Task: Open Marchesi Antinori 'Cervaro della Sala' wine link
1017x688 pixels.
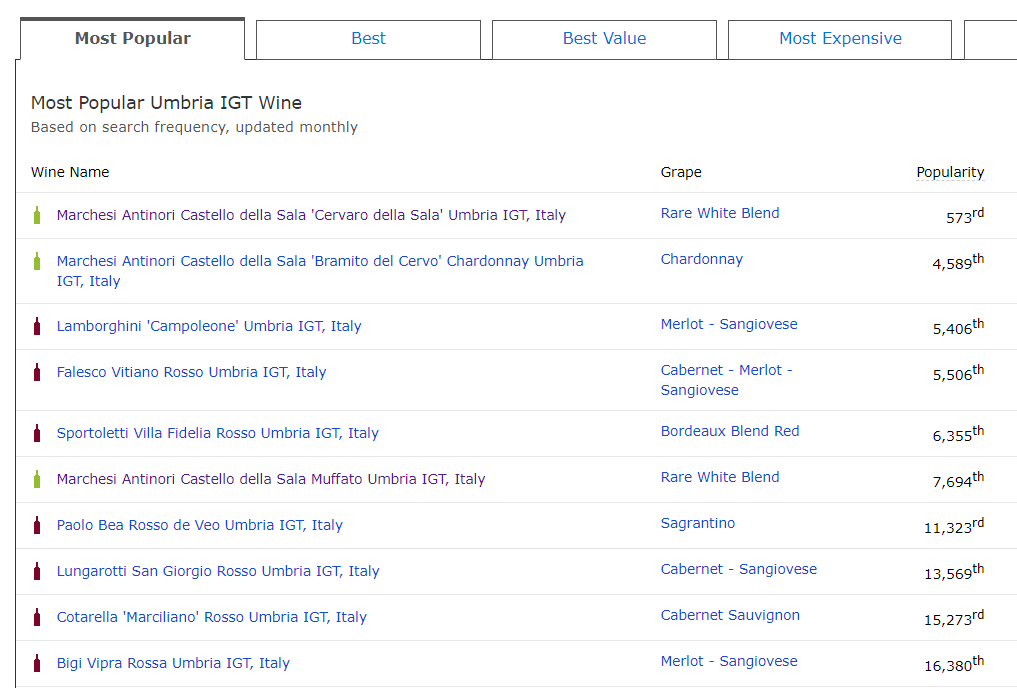Action: coord(311,215)
